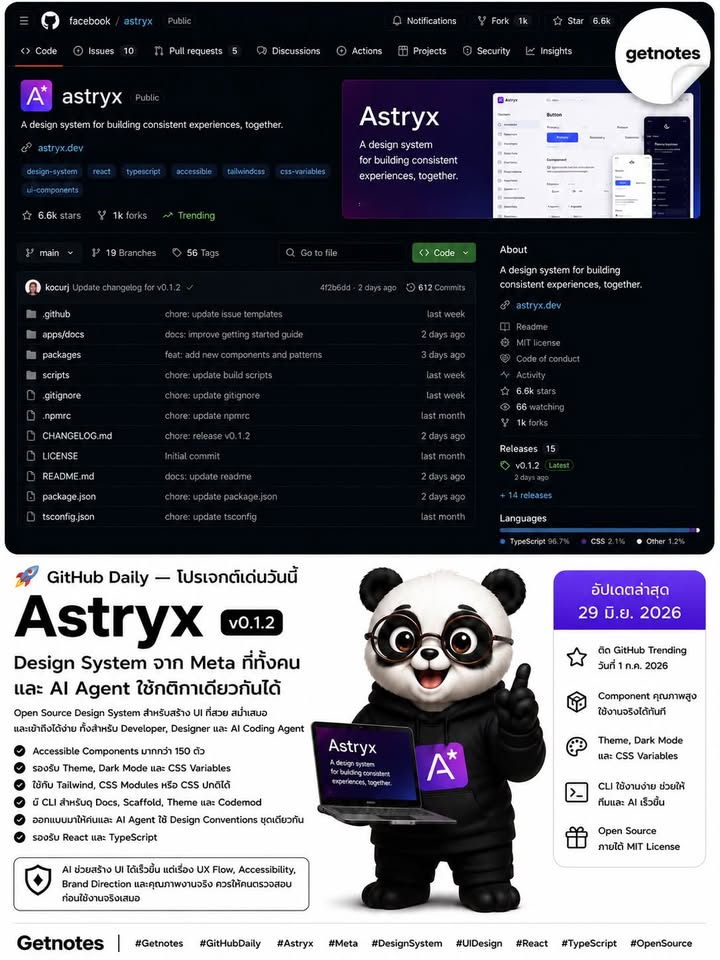720x960 pixels.
Task: Open the MIT license link
Action: pyautogui.click(x=538, y=342)
